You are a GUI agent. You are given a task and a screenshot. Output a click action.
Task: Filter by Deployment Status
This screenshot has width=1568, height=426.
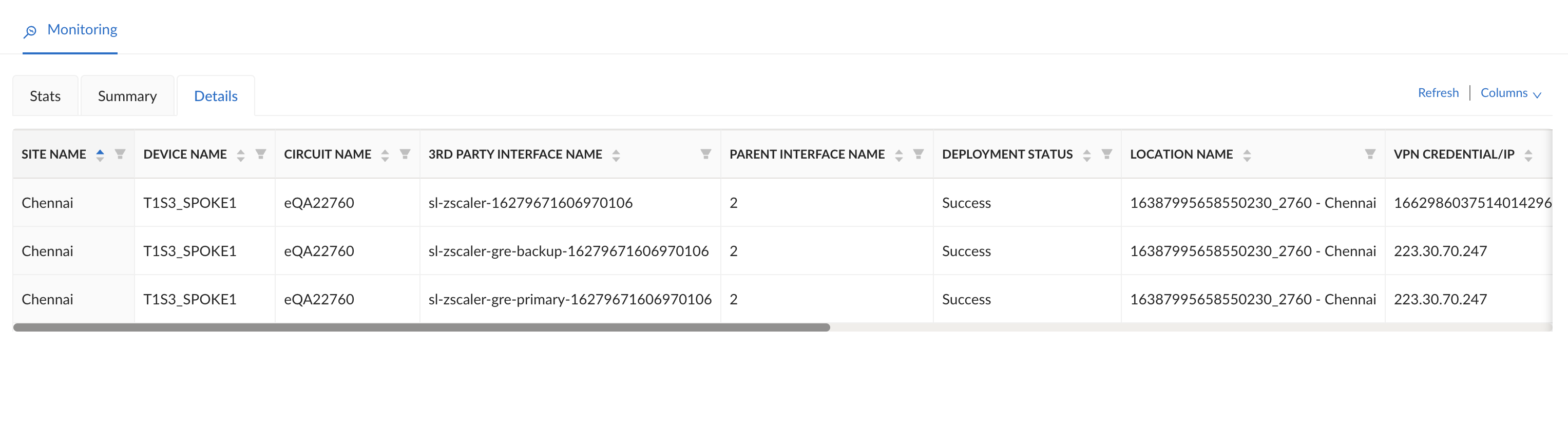pos(1106,154)
